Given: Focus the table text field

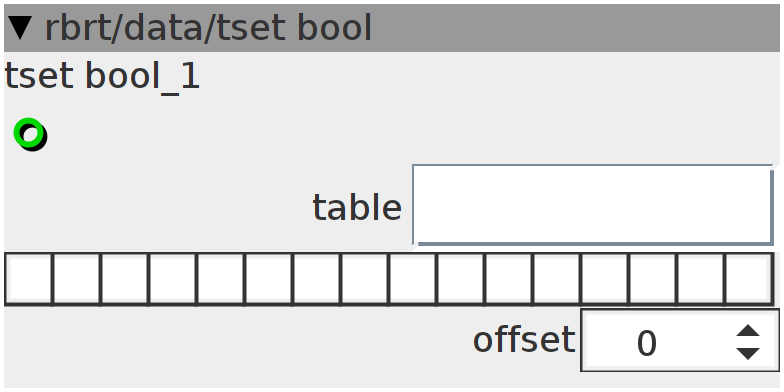Looking at the screenshot, I should (x=593, y=205).
